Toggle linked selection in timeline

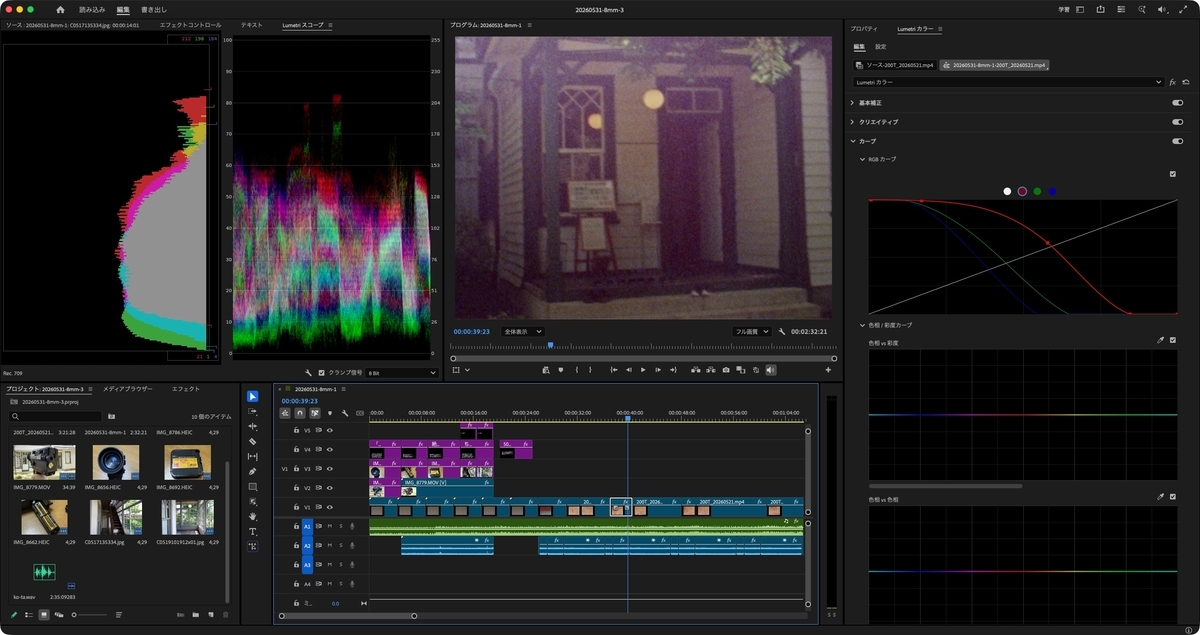(314, 412)
